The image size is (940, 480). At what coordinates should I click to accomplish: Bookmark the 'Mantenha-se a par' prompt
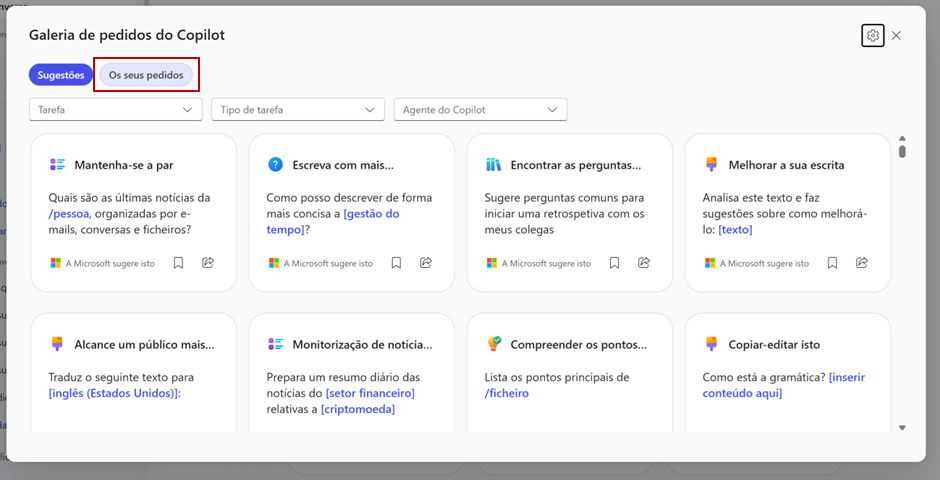(178, 263)
